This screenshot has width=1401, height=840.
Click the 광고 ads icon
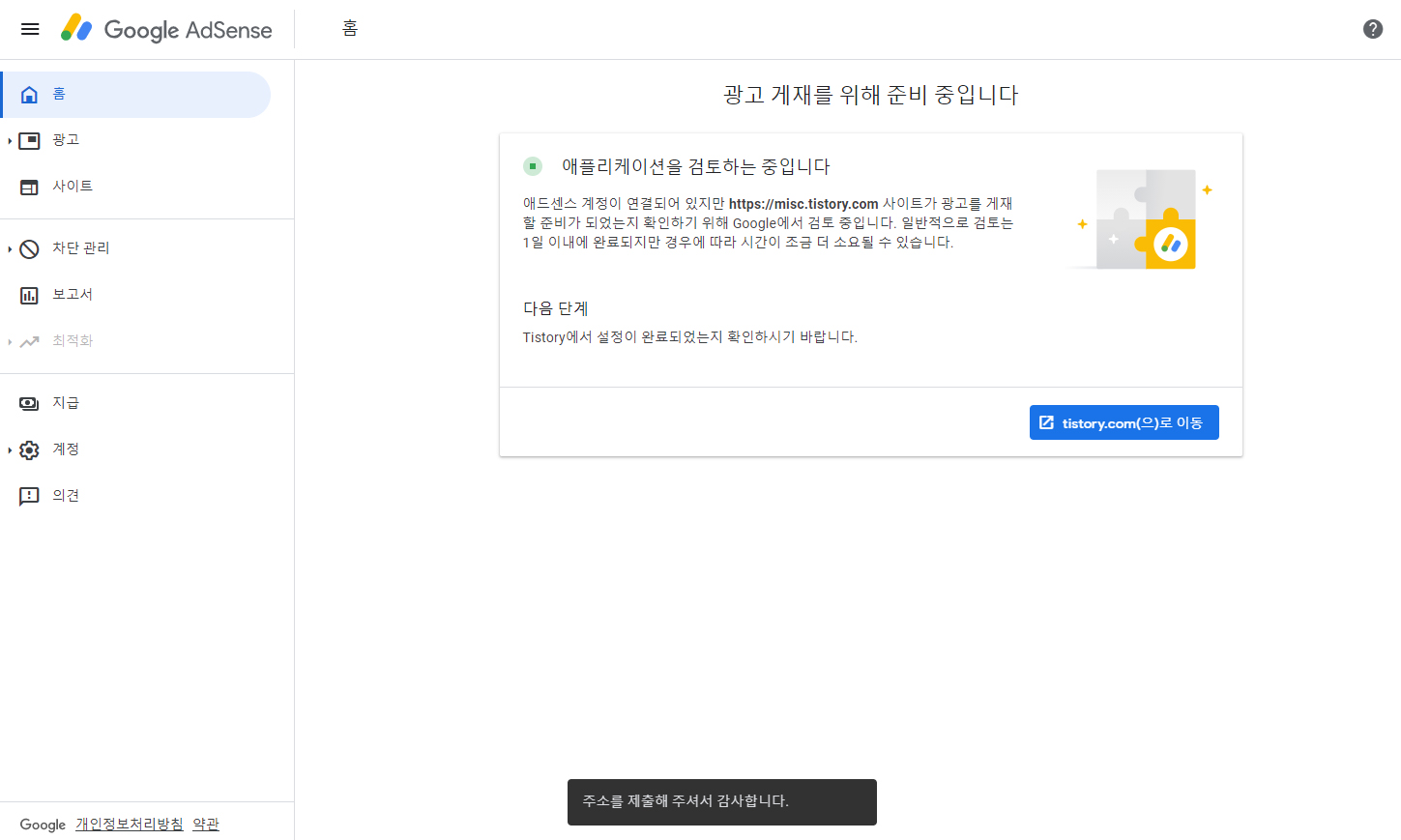coord(30,141)
